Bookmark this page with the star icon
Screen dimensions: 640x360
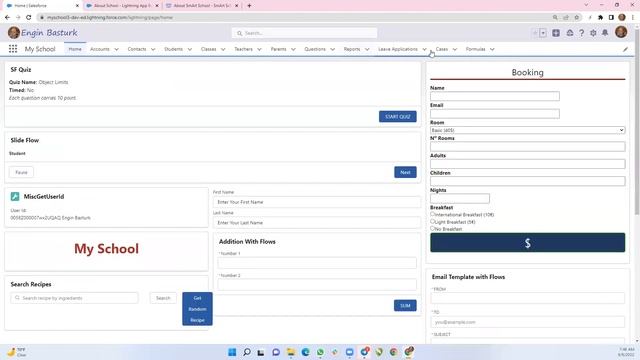[576, 18]
